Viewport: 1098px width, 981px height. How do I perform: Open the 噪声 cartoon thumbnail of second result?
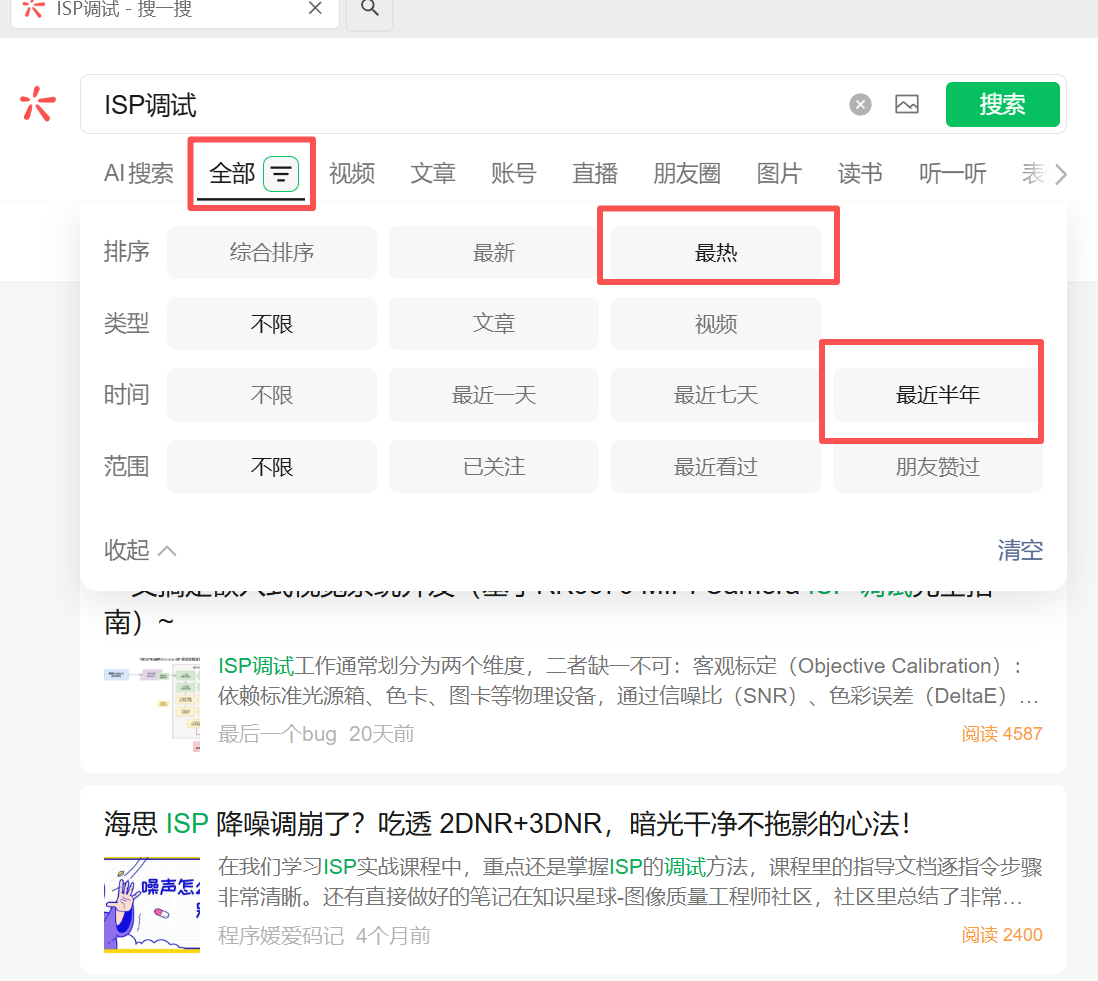pos(152,905)
